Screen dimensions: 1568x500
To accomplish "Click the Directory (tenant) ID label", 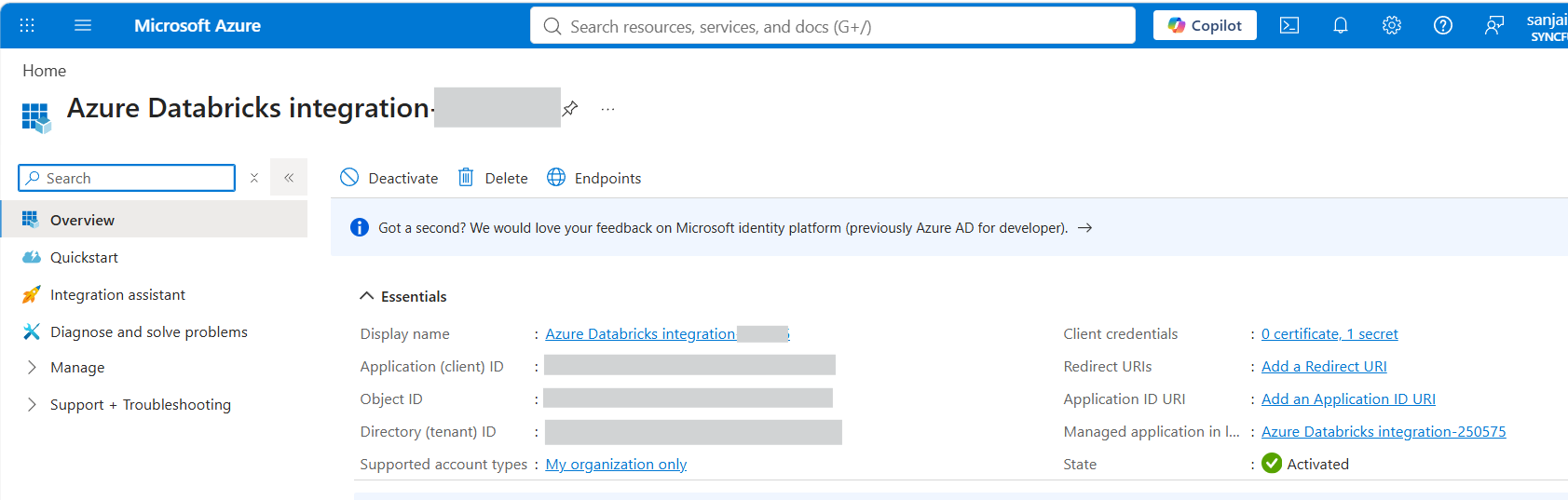I will click(429, 431).
